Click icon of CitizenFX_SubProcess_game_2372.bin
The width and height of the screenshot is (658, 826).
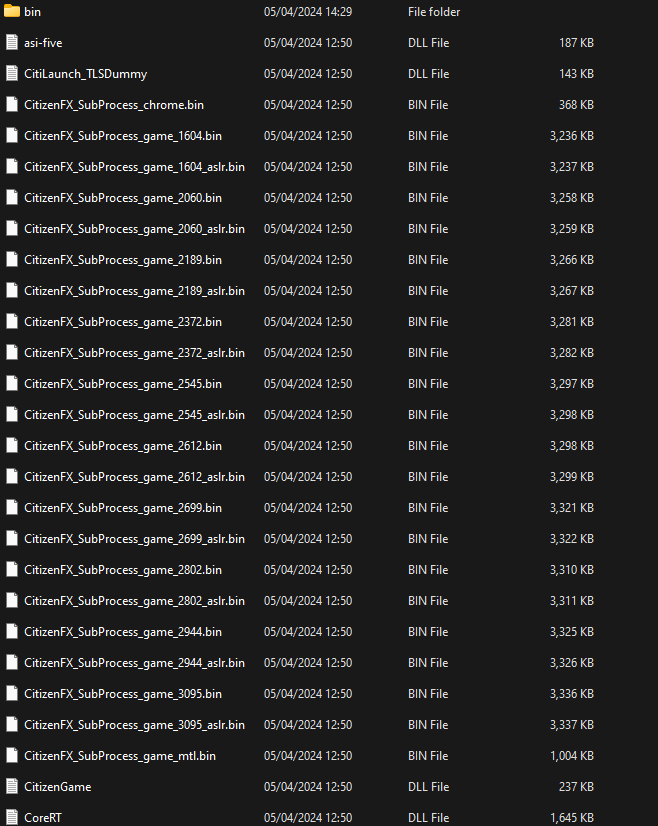12,322
